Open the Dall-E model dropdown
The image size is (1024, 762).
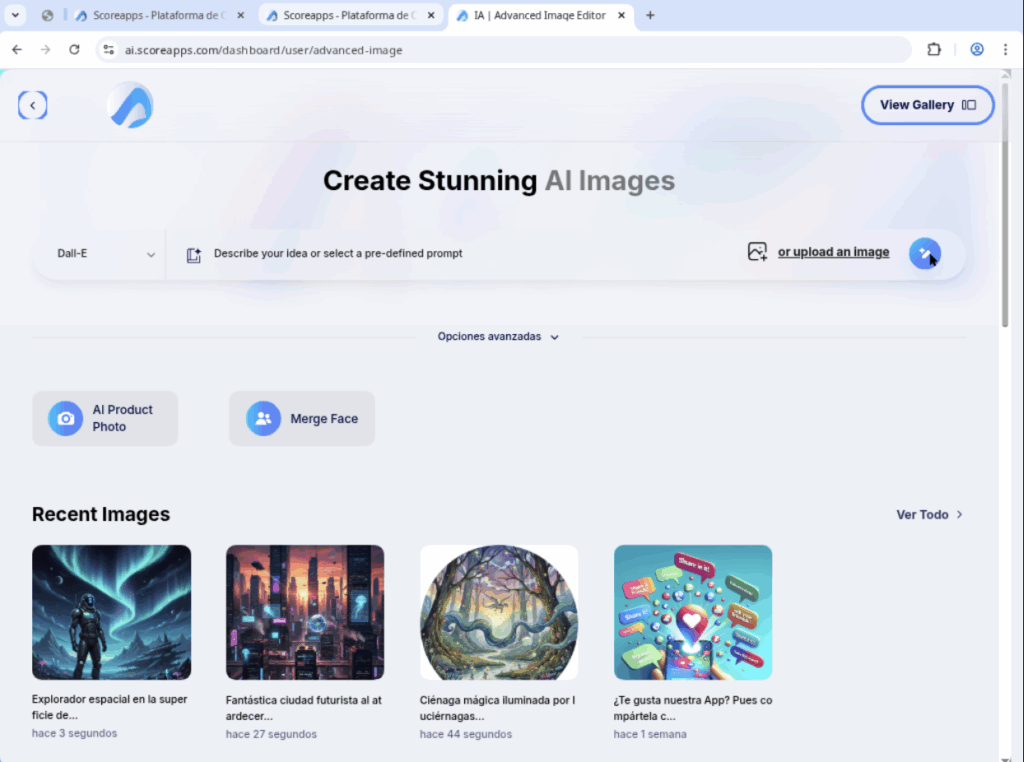106,254
